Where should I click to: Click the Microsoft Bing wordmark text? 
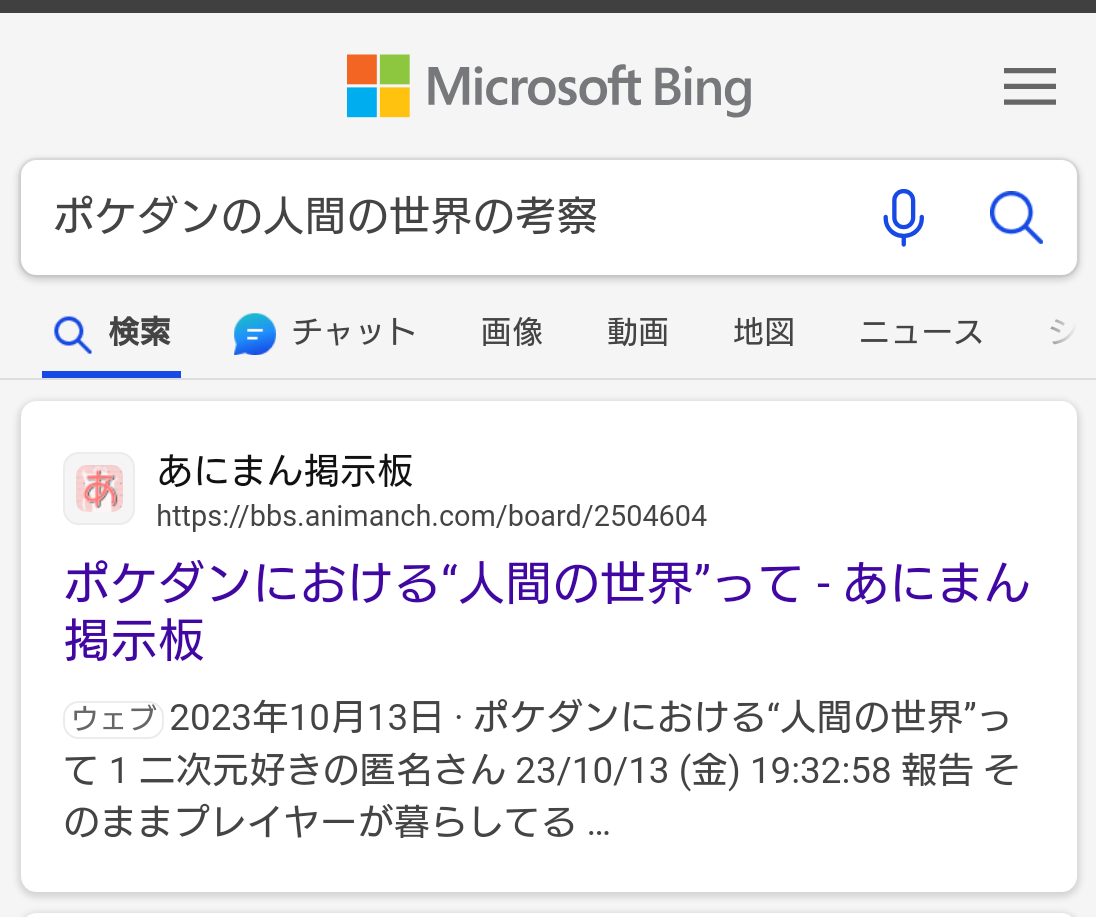click(x=588, y=87)
